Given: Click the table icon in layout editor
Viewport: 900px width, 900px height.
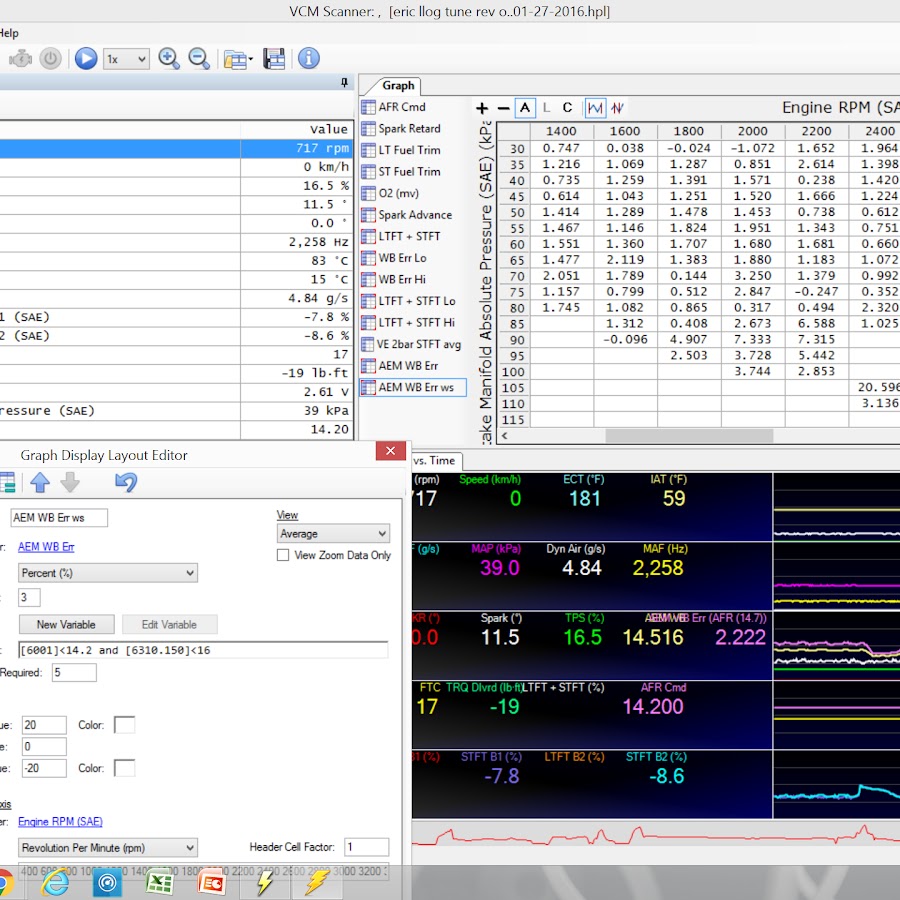Looking at the screenshot, I should pos(8,482).
